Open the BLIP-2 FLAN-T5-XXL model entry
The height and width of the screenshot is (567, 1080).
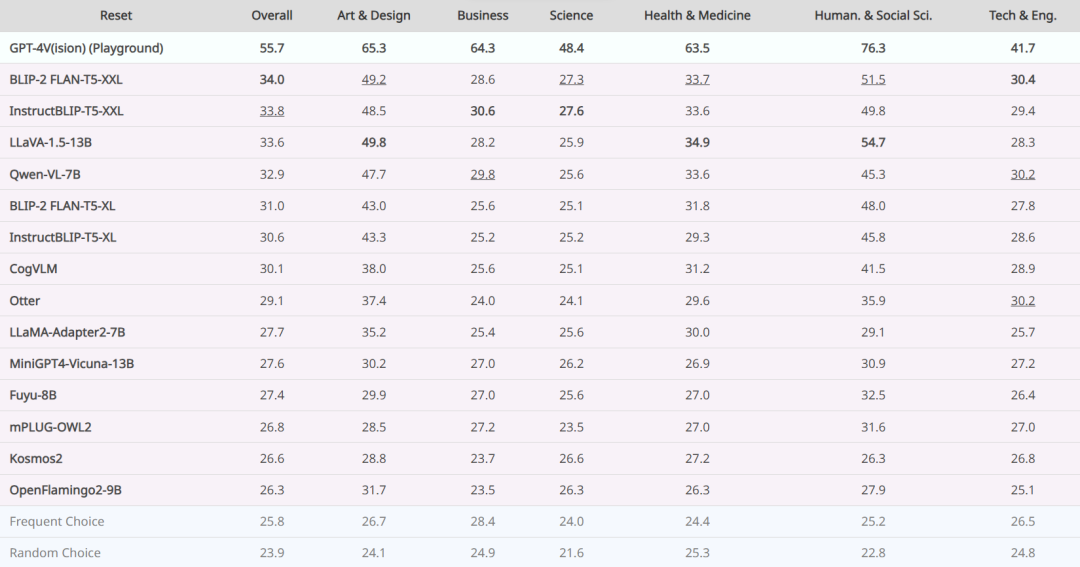tap(65, 80)
